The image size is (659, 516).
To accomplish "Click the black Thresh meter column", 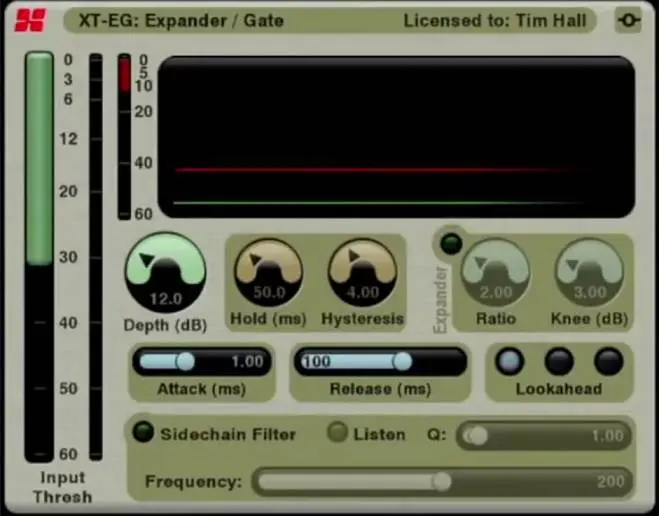I will click(x=96, y=256).
